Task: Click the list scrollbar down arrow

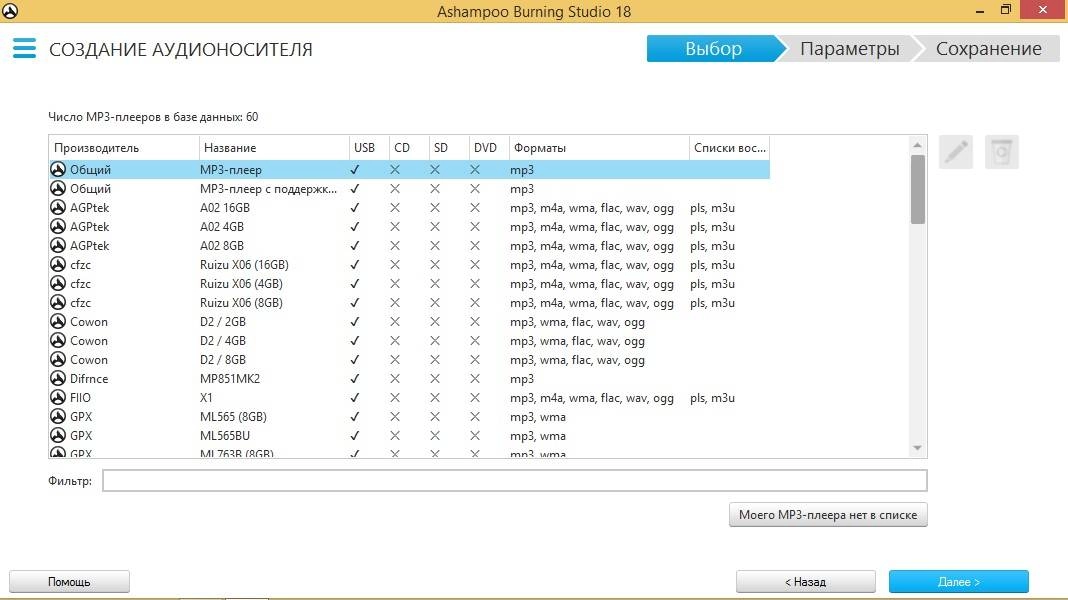Action: tap(917, 448)
